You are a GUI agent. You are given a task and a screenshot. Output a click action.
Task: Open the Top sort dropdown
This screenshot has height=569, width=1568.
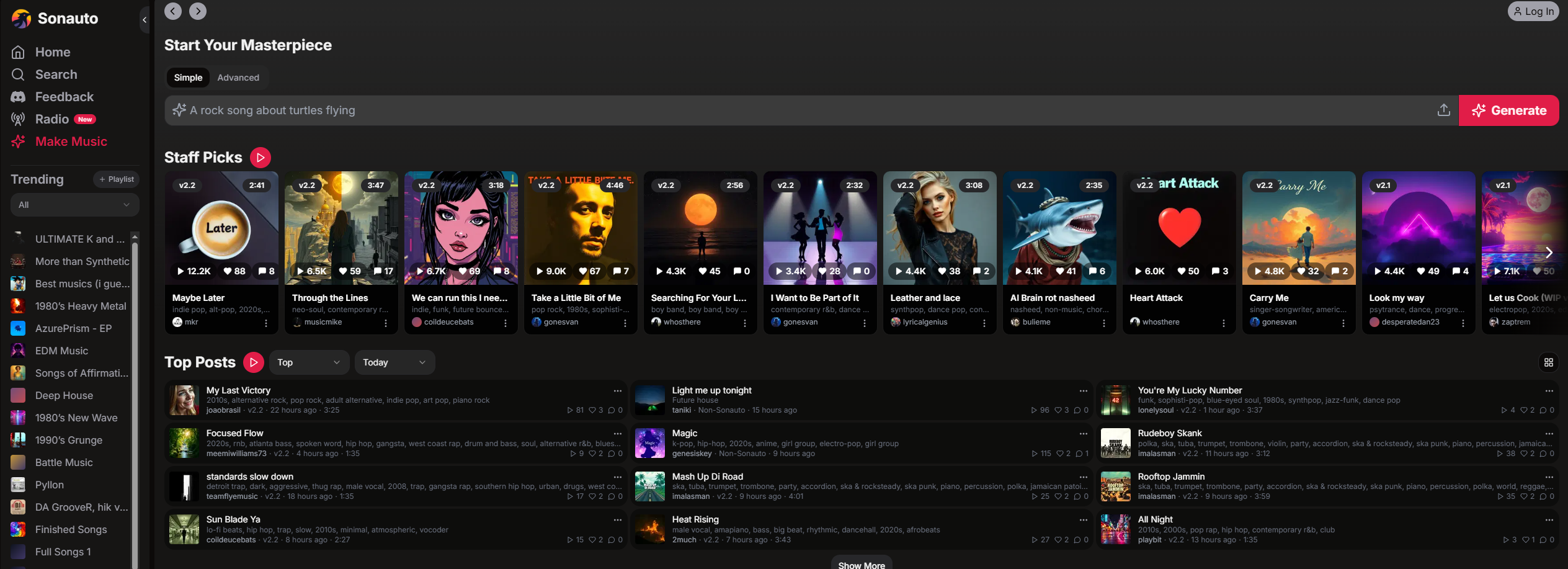click(309, 362)
